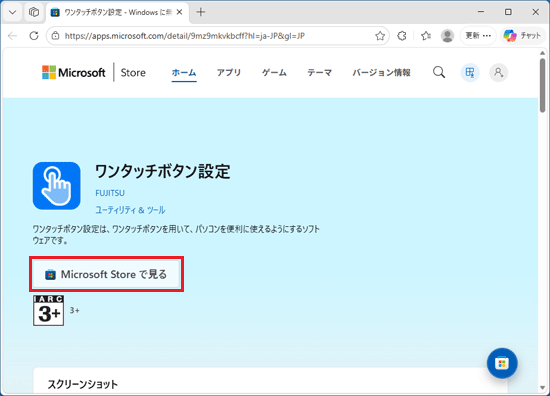Click the IARC 3+ rating badge
550x396 pixels.
click(48, 311)
